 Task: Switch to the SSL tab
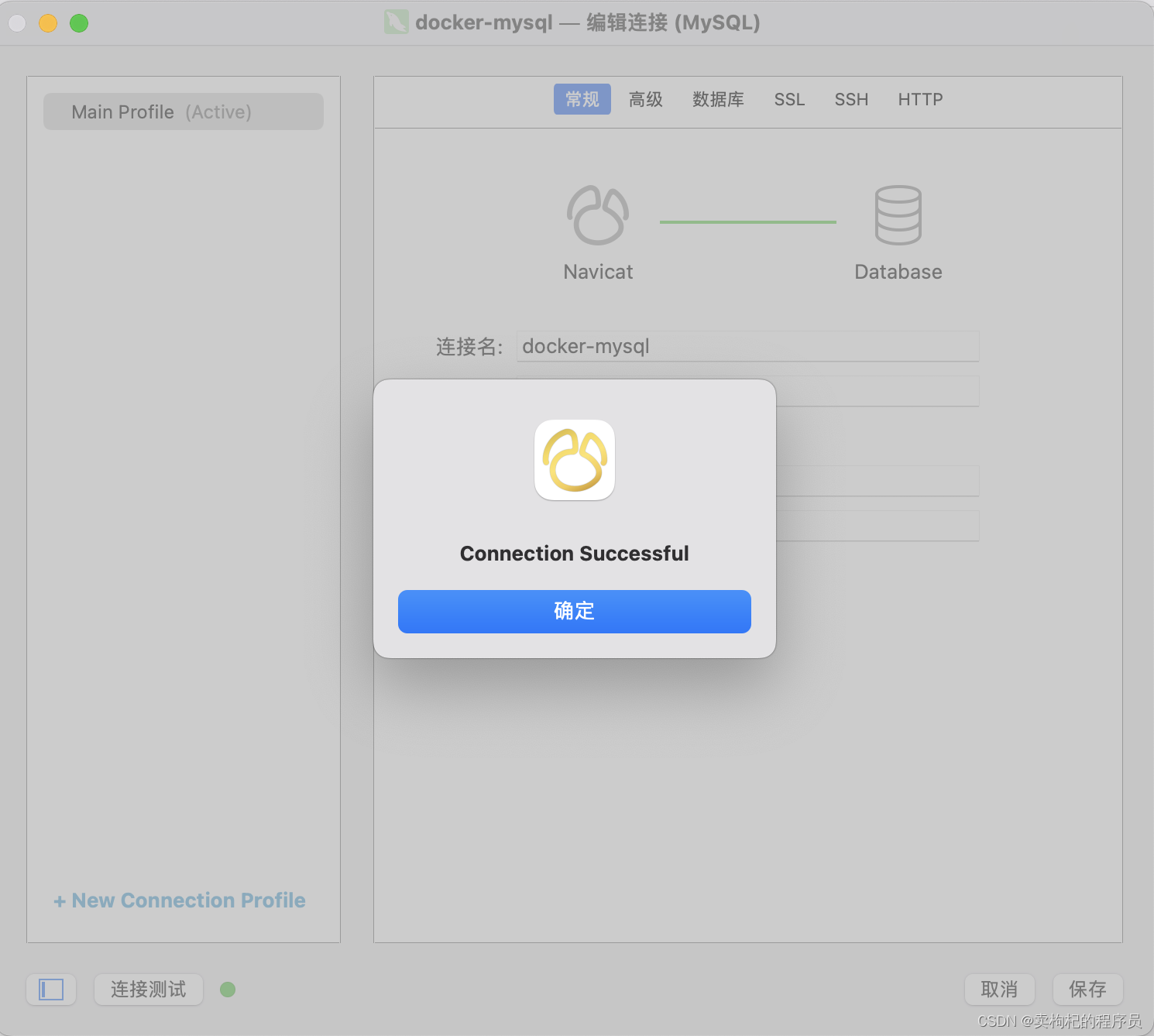789,99
